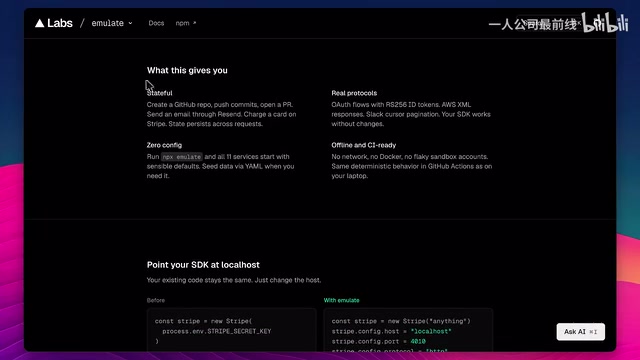Click the 'Offline and CI-ready' title

[x=364, y=145]
